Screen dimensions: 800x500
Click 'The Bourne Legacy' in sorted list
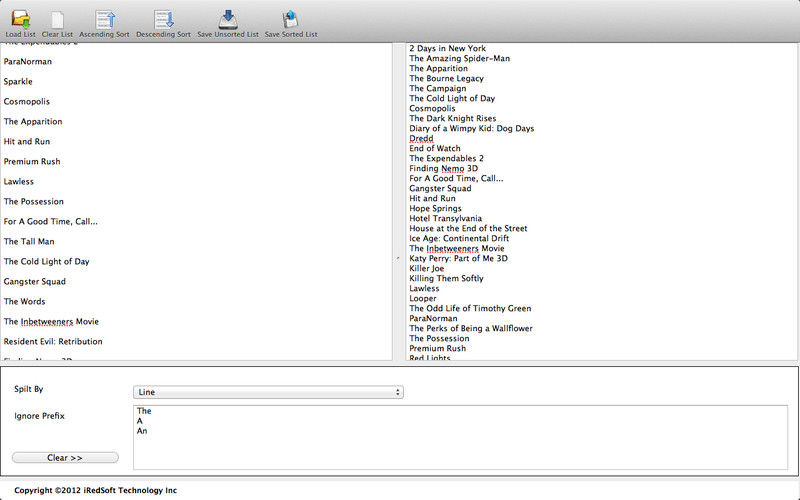(446, 79)
